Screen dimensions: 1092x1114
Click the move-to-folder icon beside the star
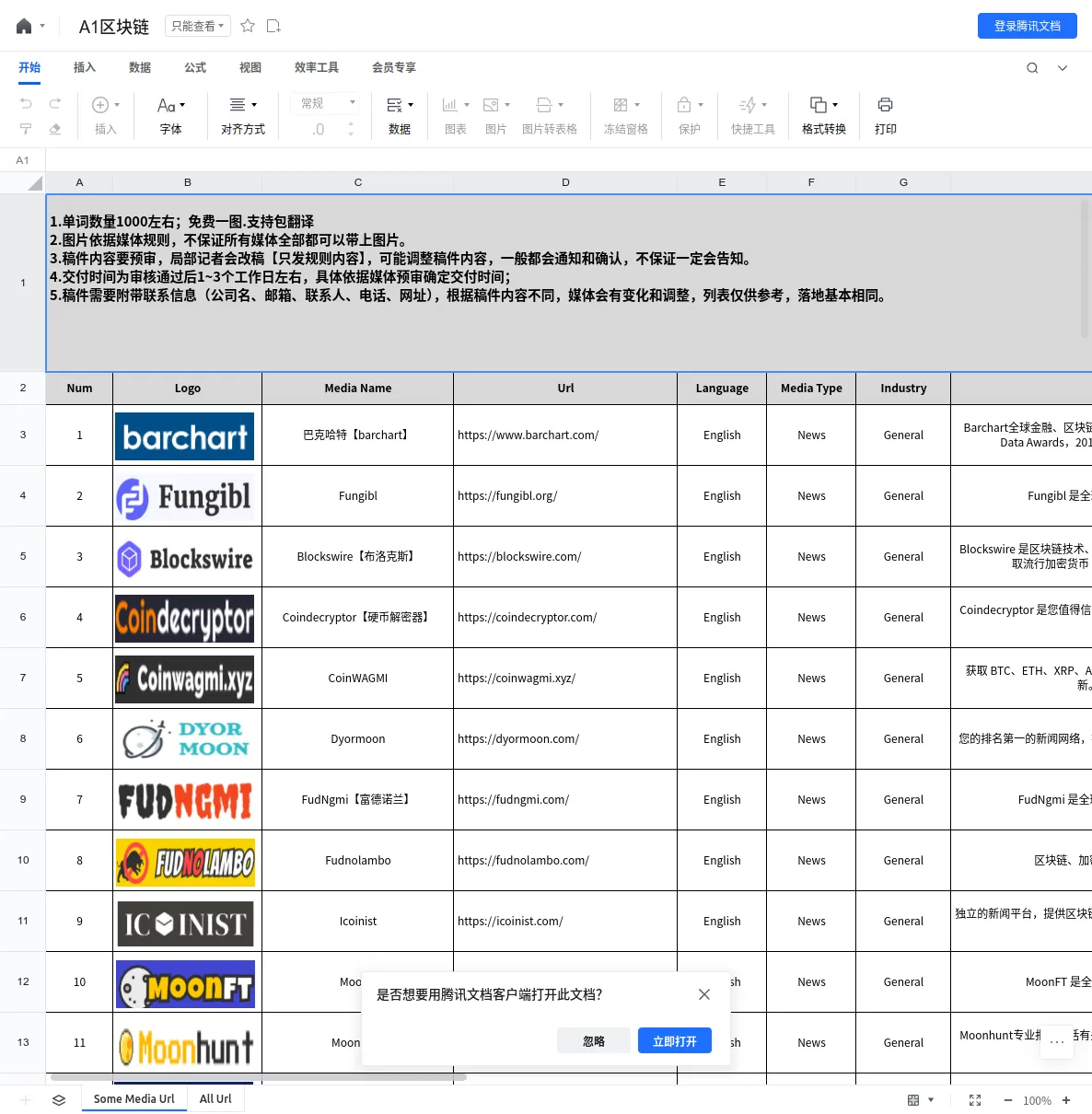(x=273, y=26)
